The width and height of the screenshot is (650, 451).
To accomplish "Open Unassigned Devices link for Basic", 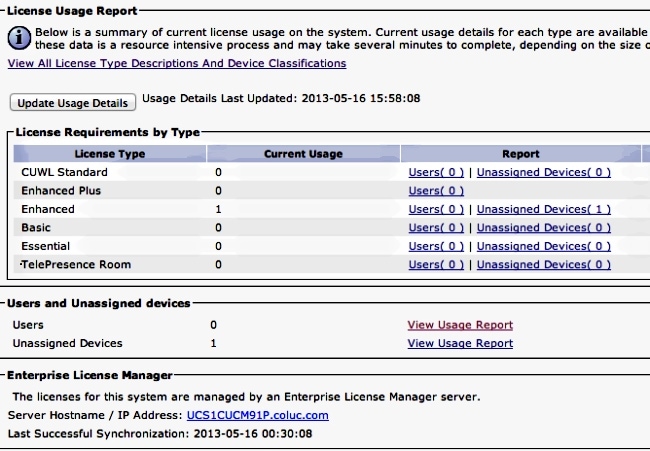I will coord(543,227).
